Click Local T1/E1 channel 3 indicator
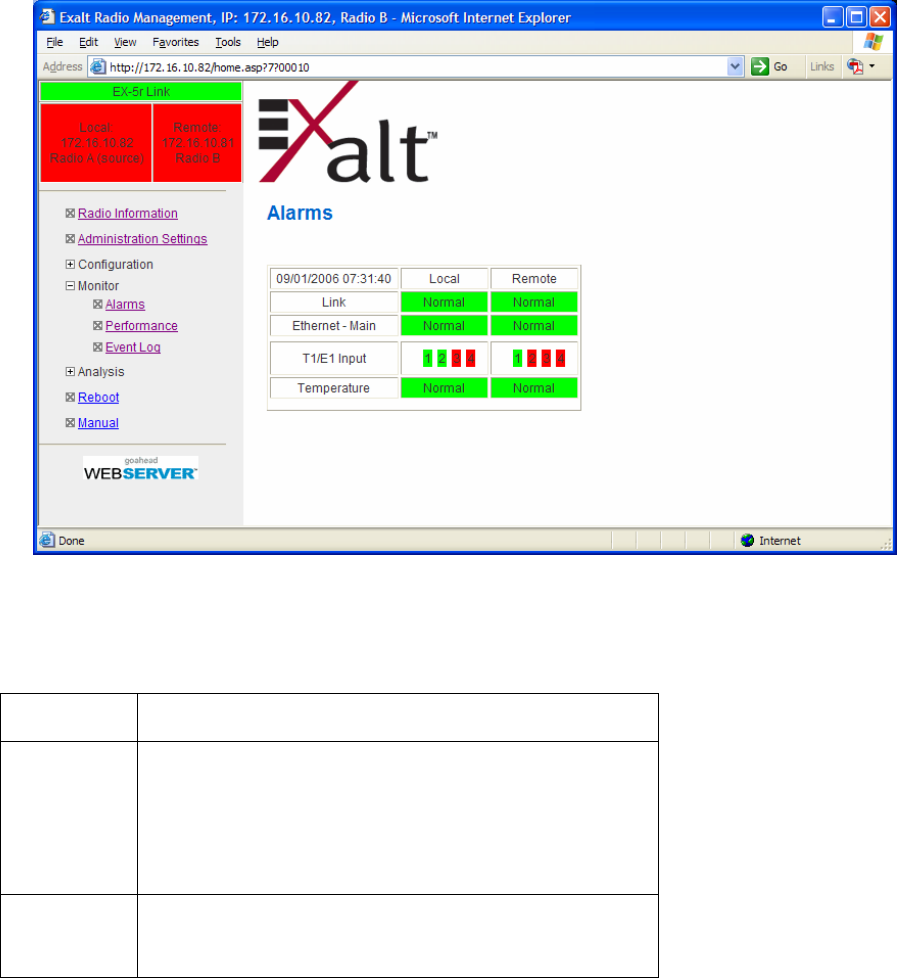This screenshot has width=897, height=978. 456,359
